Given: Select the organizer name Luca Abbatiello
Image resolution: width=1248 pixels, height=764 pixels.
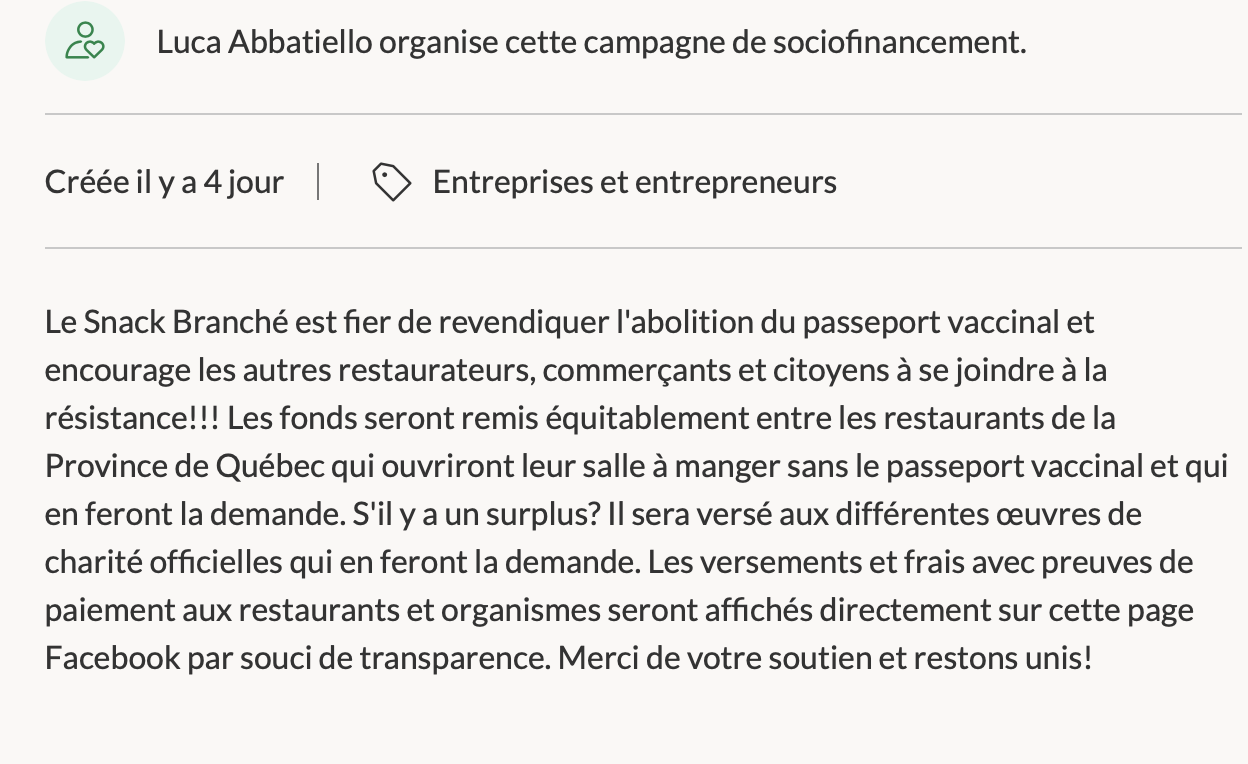Looking at the screenshot, I should click(x=265, y=42).
